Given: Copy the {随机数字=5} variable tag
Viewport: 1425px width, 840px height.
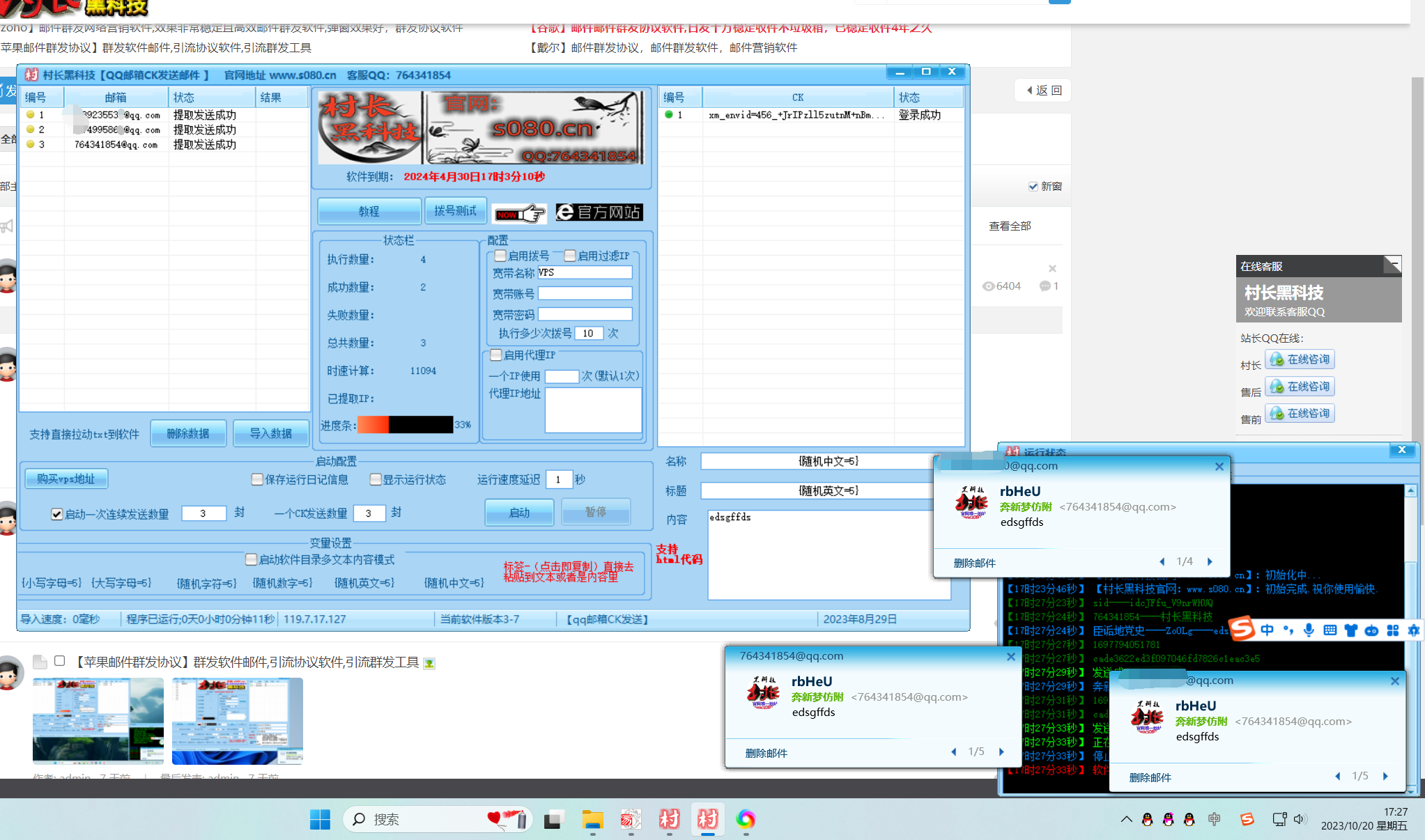Looking at the screenshot, I should pyautogui.click(x=282, y=583).
